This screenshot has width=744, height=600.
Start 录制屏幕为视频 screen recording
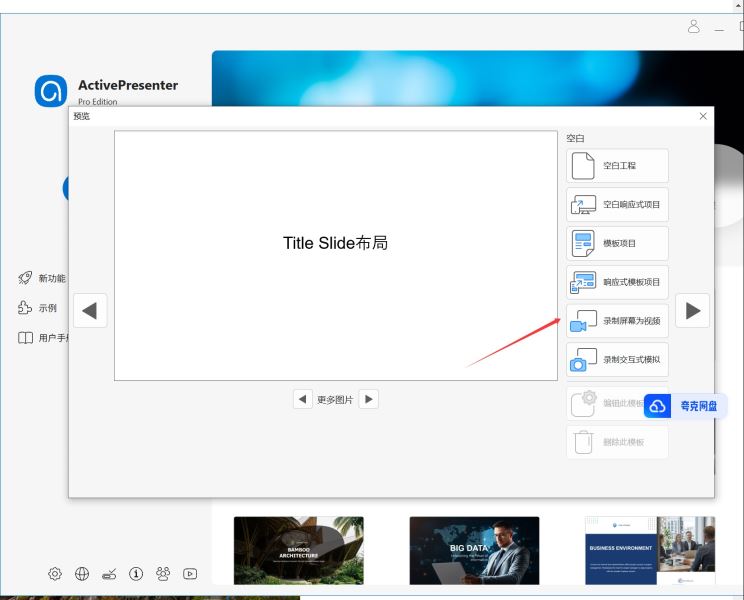(x=617, y=321)
